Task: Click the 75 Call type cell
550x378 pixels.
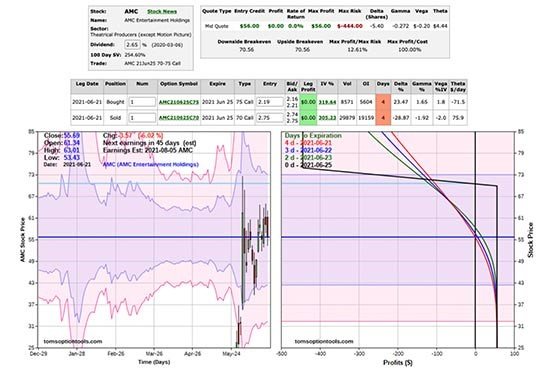Action: [244, 102]
